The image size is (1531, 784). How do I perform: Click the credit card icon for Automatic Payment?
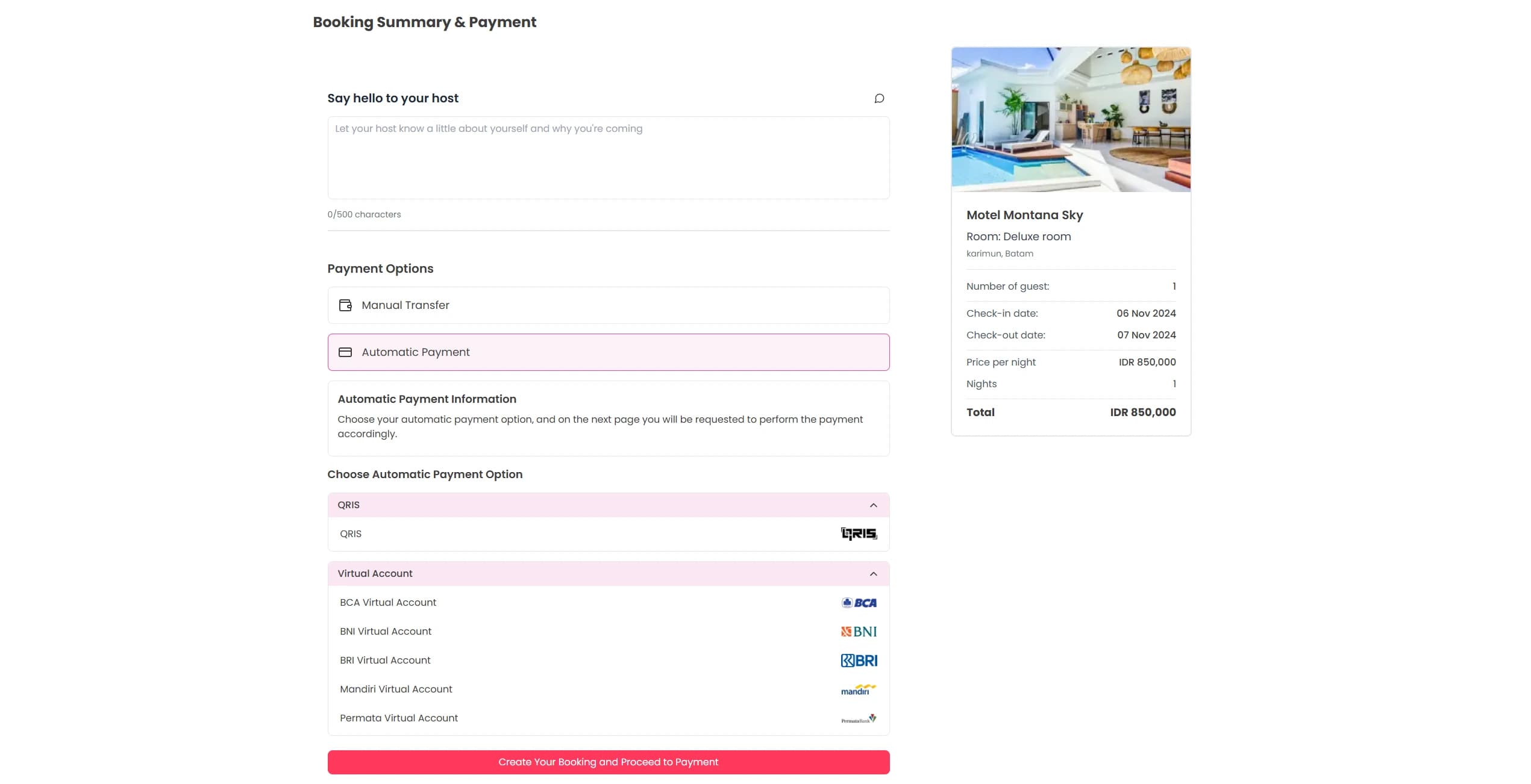click(345, 352)
